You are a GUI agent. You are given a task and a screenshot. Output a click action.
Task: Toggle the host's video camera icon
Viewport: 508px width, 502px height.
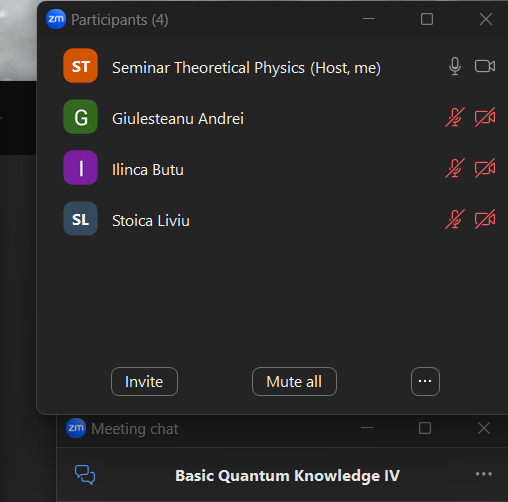pyautogui.click(x=485, y=66)
